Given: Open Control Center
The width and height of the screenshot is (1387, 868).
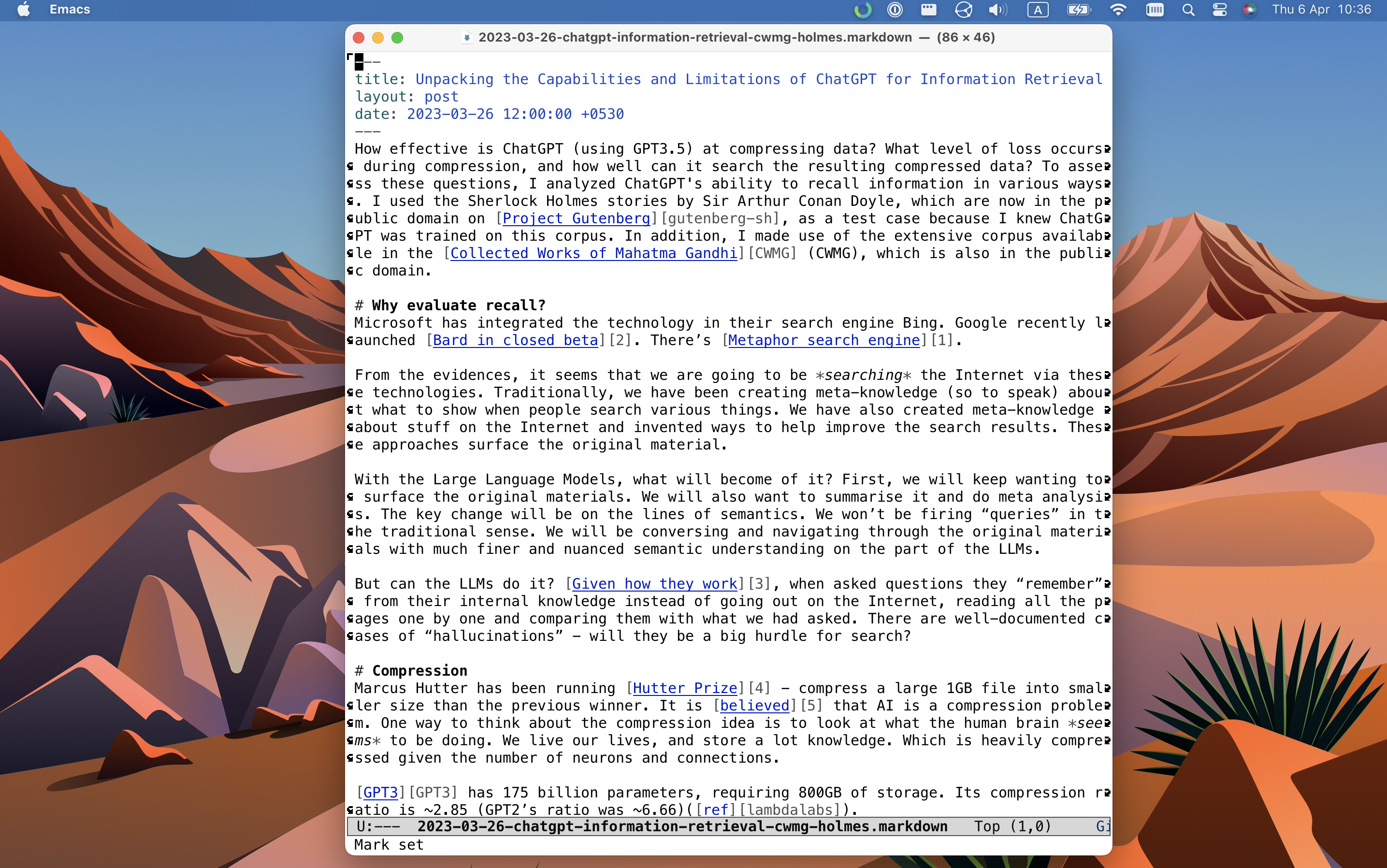Looking at the screenshot, I should [1219, 10].
